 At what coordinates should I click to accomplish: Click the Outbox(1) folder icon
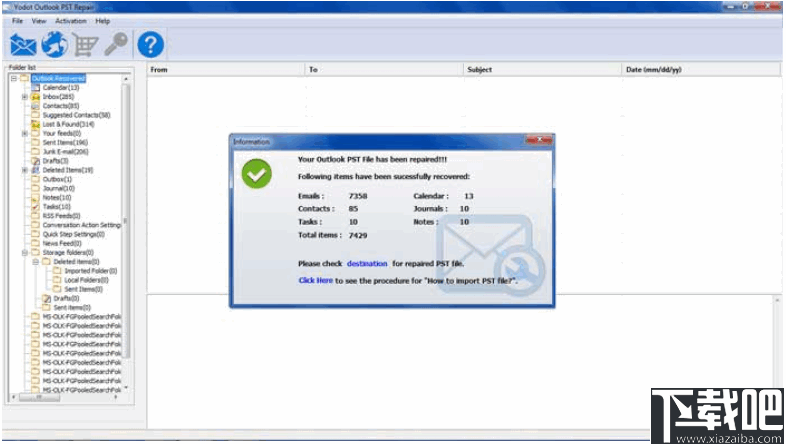[35, 179]
